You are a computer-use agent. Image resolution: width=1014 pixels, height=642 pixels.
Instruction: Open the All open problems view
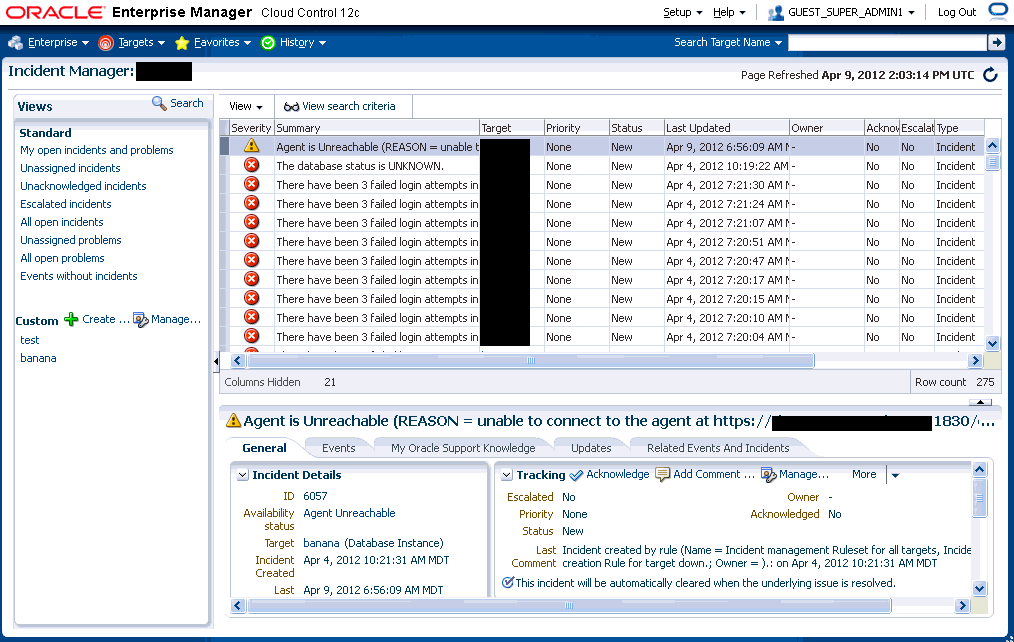(62, 258)
